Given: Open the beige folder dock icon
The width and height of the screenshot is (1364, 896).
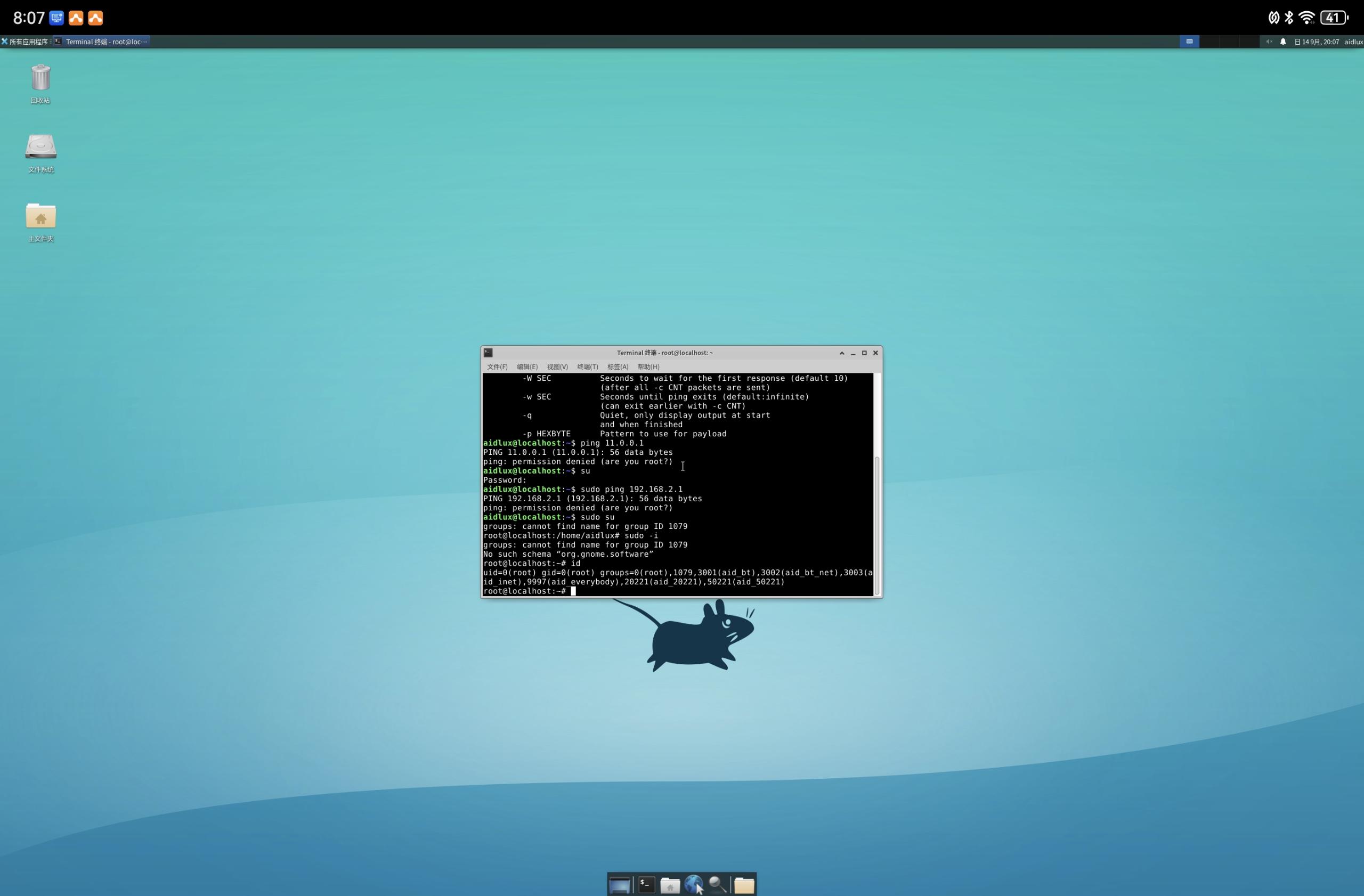Looking at the screenshot, I should pos(744,885).
